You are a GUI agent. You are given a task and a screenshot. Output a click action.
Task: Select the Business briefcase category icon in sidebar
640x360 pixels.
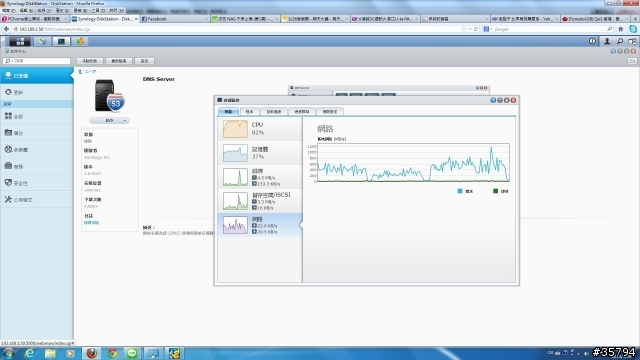(8, 166)
